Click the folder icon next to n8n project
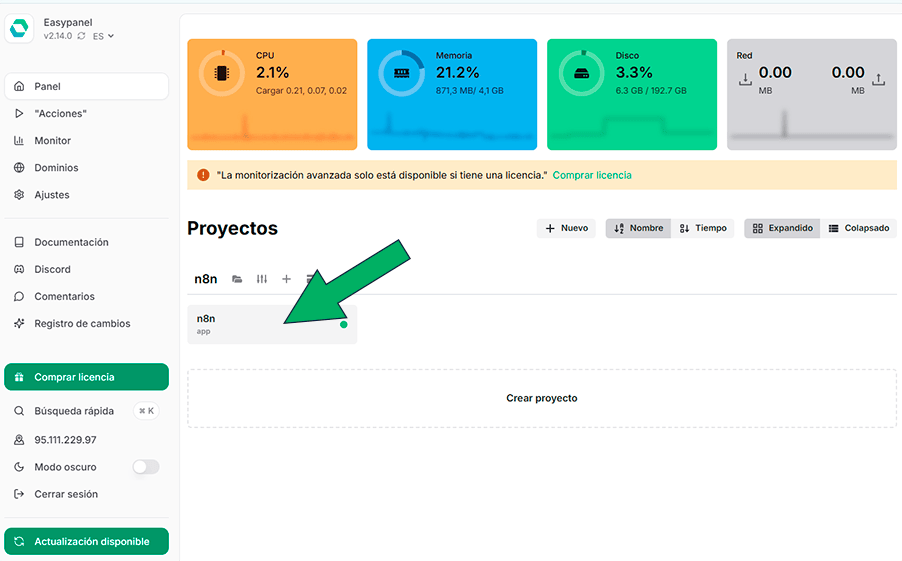The image size is (902, 561). (x=237, y=279)
